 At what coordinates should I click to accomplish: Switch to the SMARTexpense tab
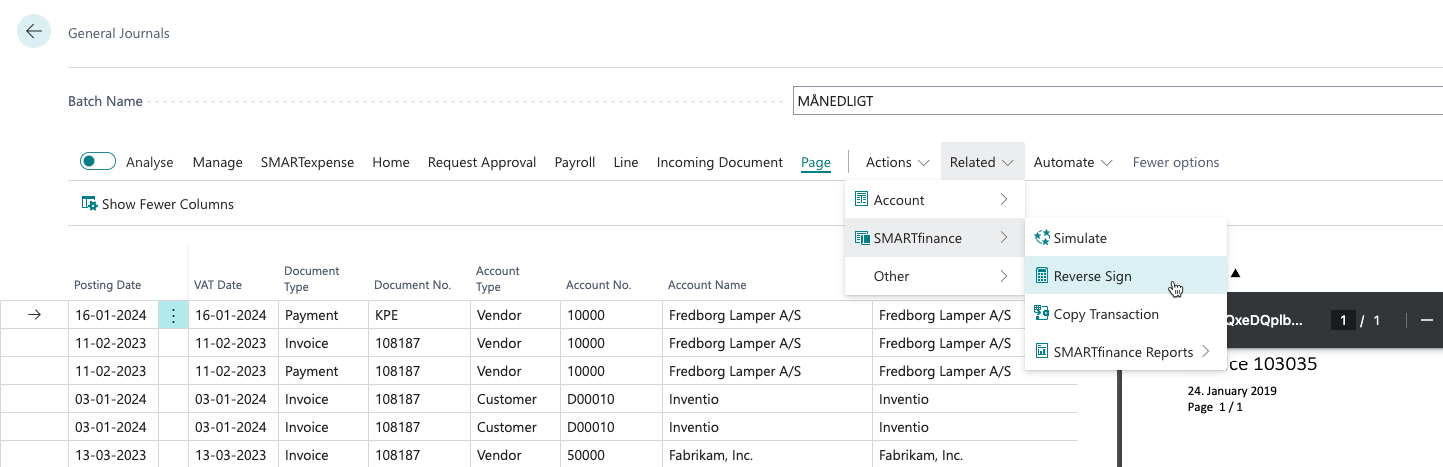pos(307,162)
